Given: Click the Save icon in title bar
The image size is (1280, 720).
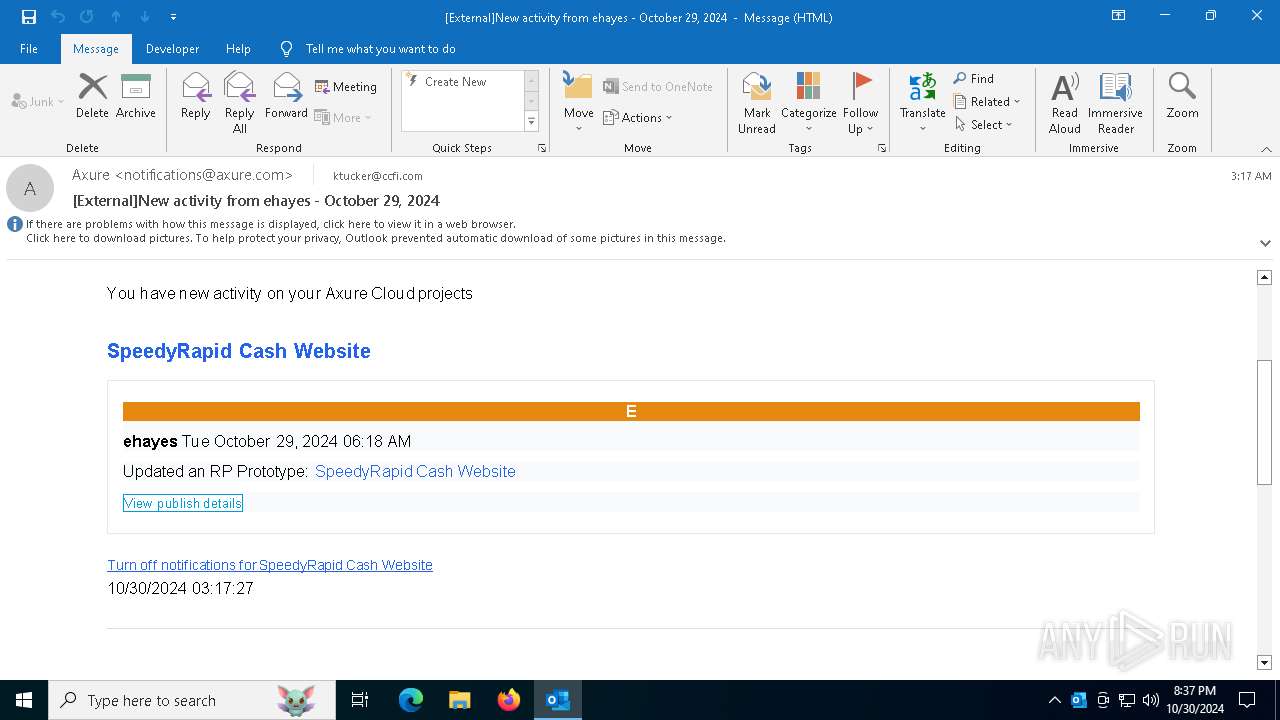Looking at the screenshot, I should [x=29, y=16].
